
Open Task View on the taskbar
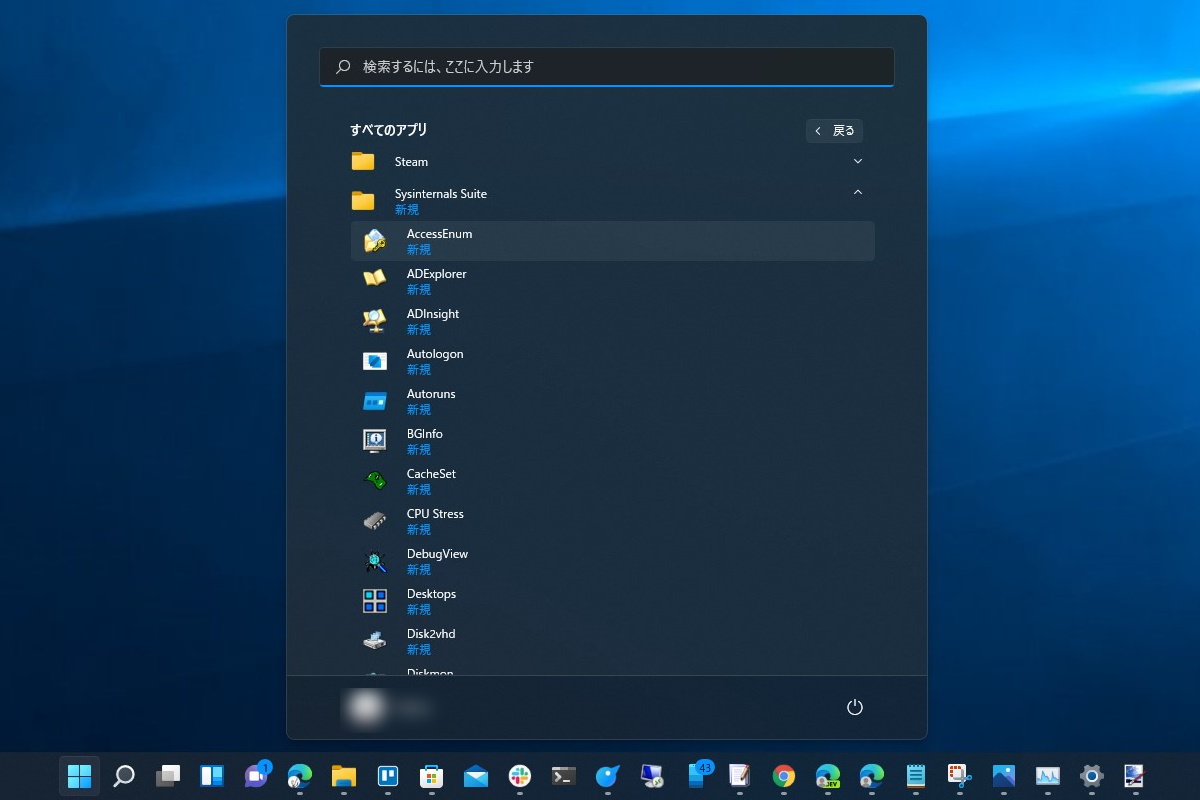point(168,776)
